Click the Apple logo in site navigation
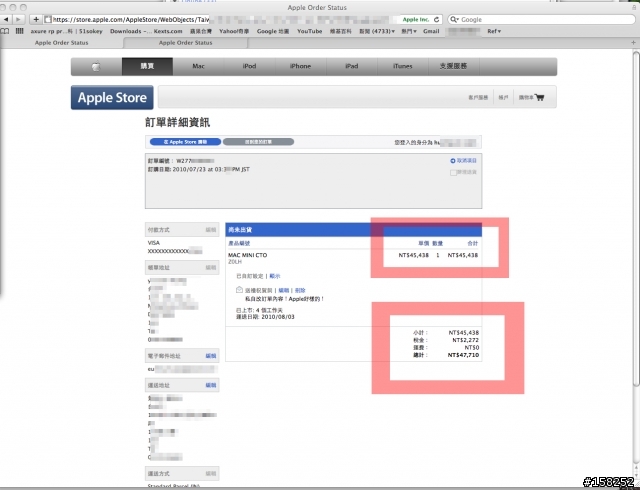 click(x=96, y=67)
